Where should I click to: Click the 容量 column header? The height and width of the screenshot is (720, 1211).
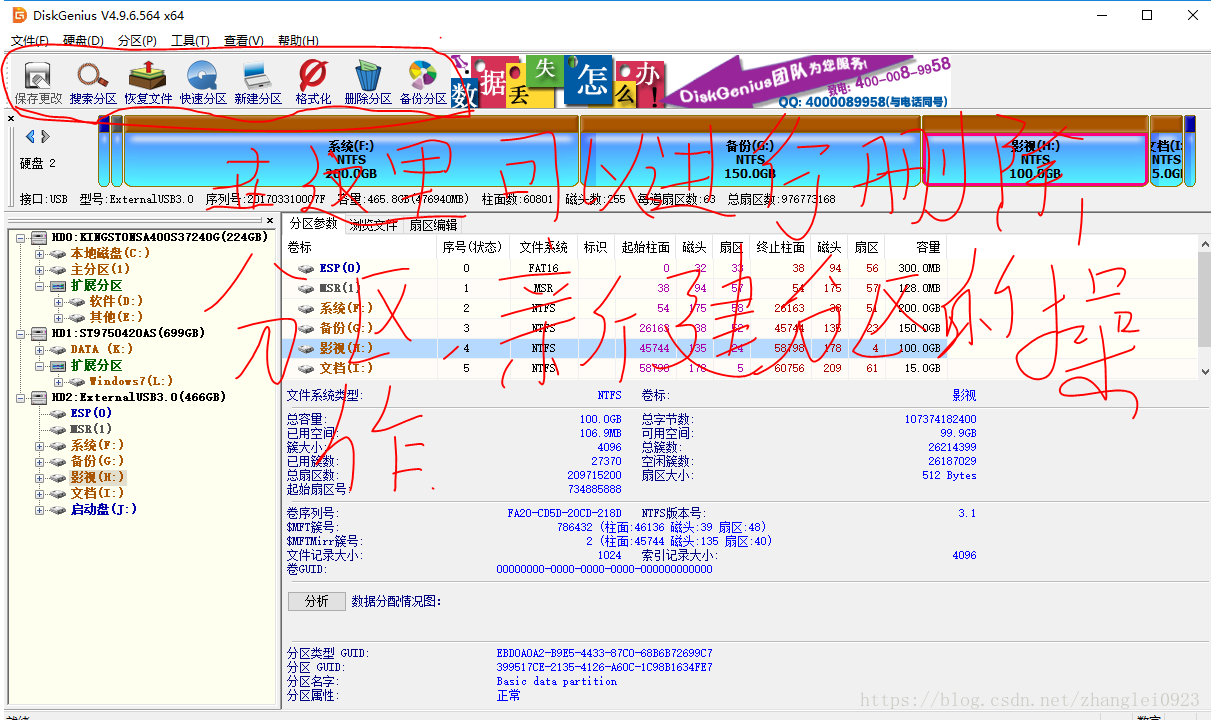915,246
